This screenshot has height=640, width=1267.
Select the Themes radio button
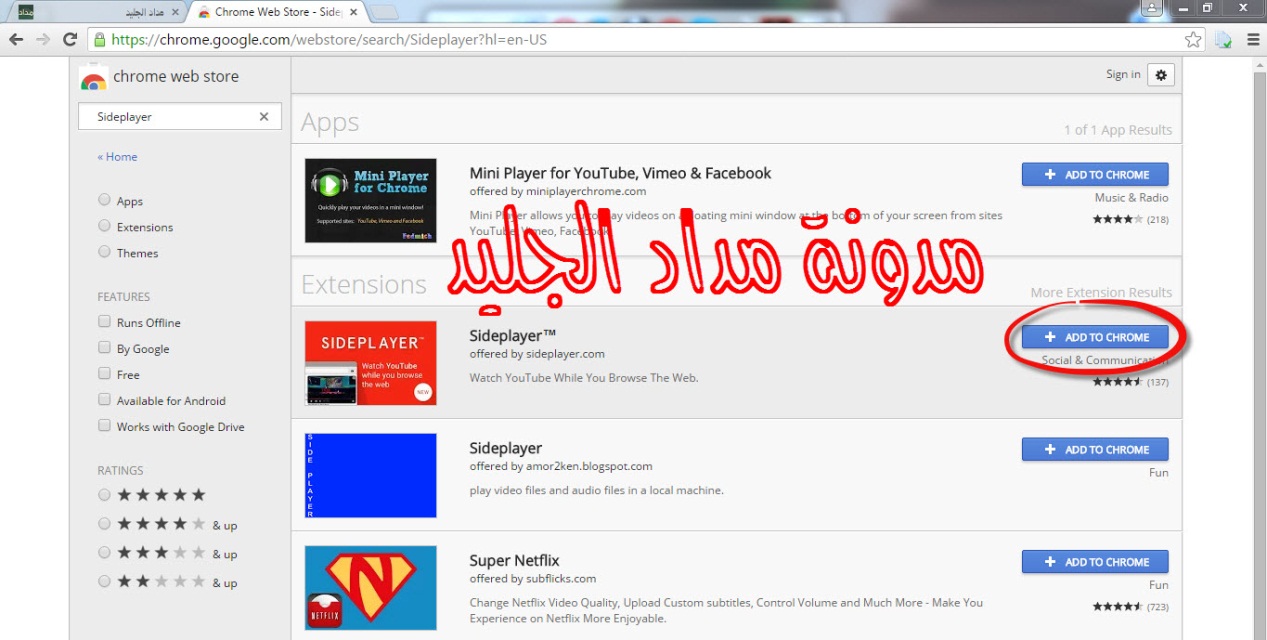click(x=104, y=252)
